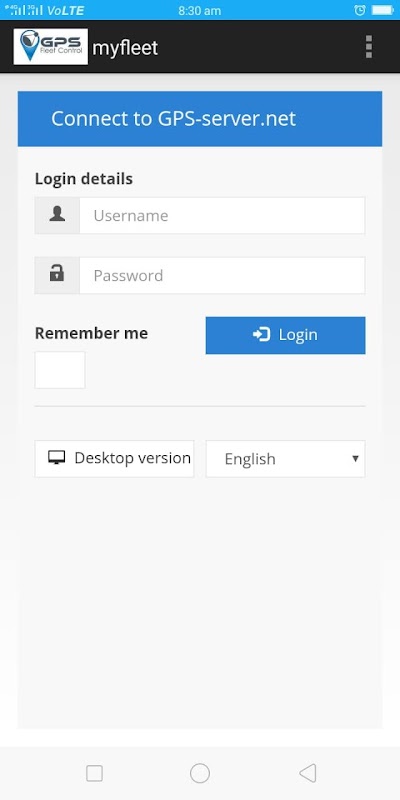The height and width of the screenshot is (800, 400).
Task: Click the Connect to GPS-server.net header
Action: [x=200, y=119]
